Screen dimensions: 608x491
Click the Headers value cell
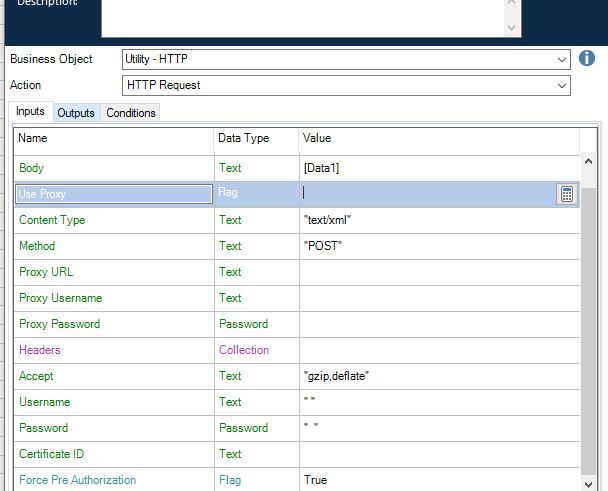(440, 350)
